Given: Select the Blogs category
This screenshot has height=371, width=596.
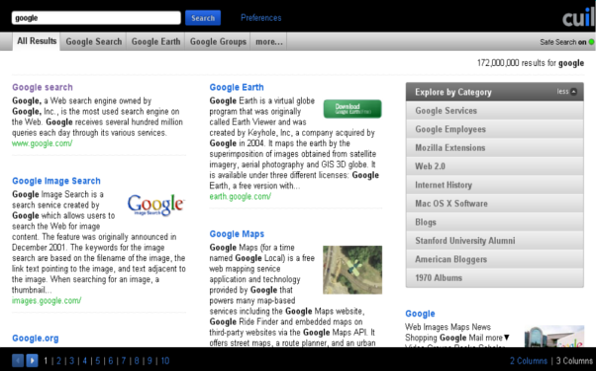Looking at the screenshot, I should tap(495, 222).
